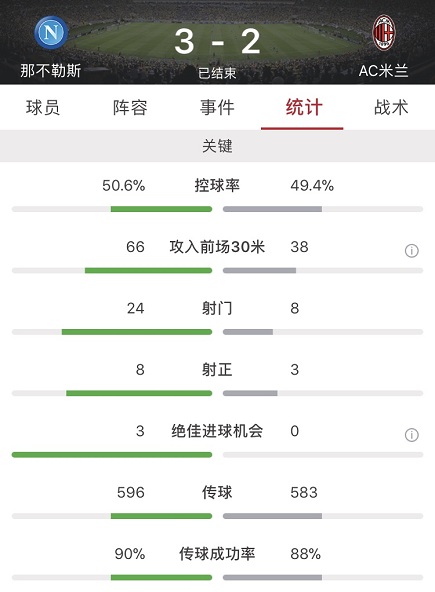Open the 事件 tab

pyautogui.click(x=217, y=108)
